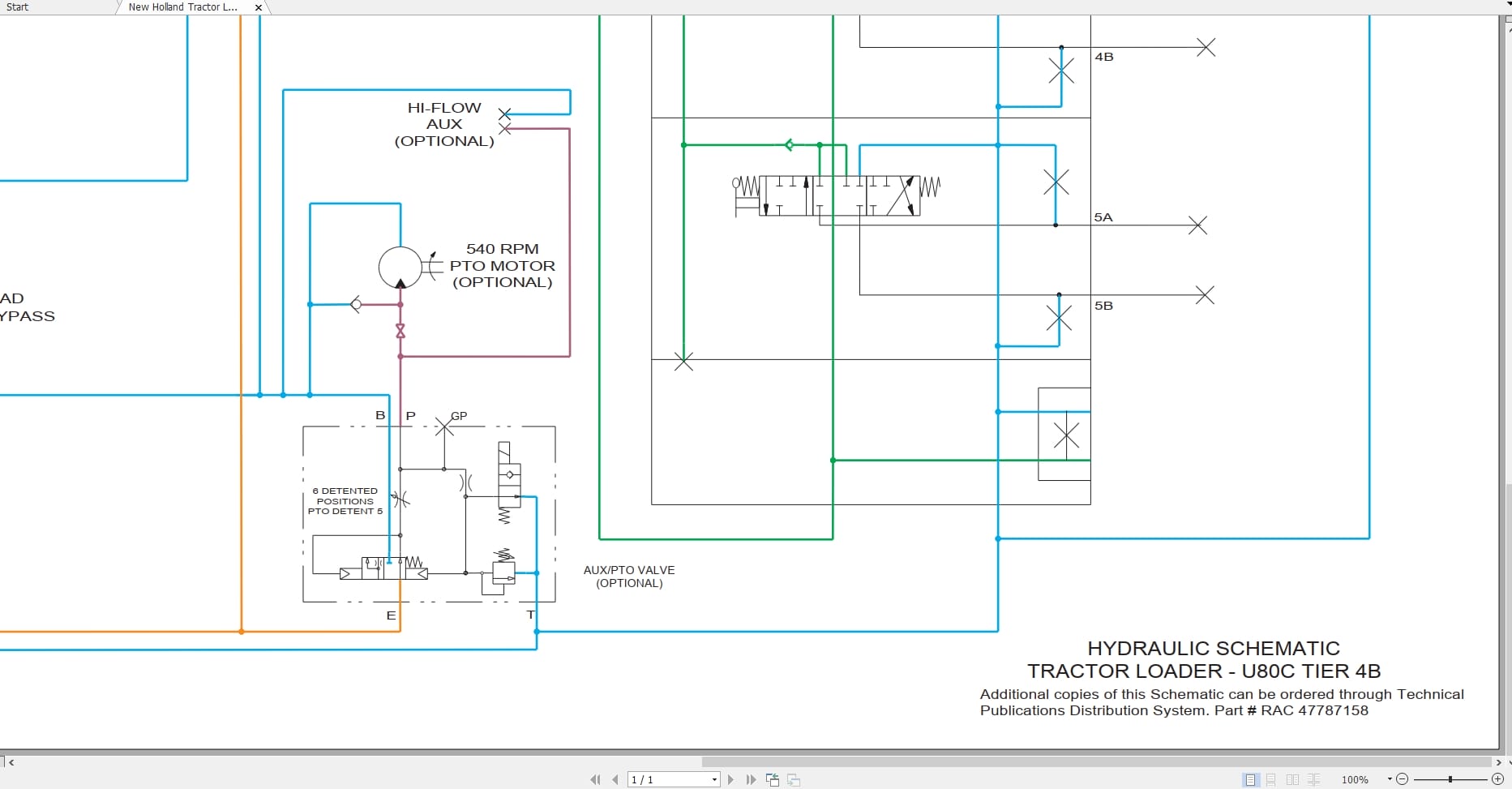The image size is (1512, 789).
Task: Enable two-page facing layout view
Action: (x=1292, y=779)
